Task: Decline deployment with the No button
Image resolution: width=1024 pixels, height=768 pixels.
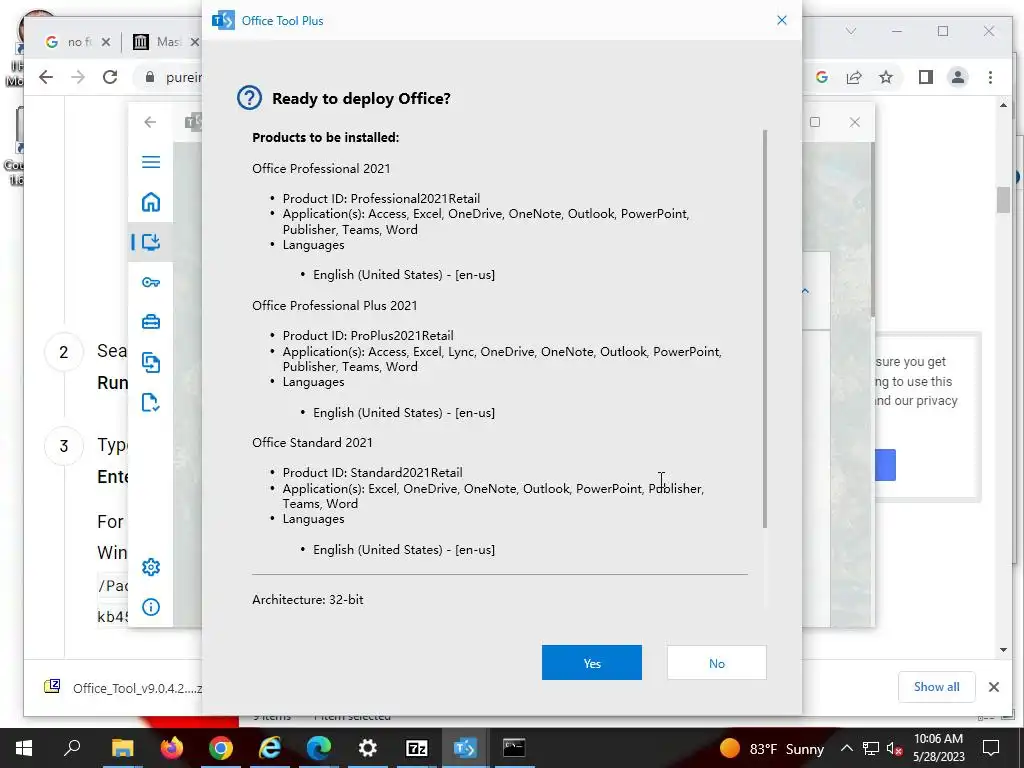Action: click(x=716, y=662)
